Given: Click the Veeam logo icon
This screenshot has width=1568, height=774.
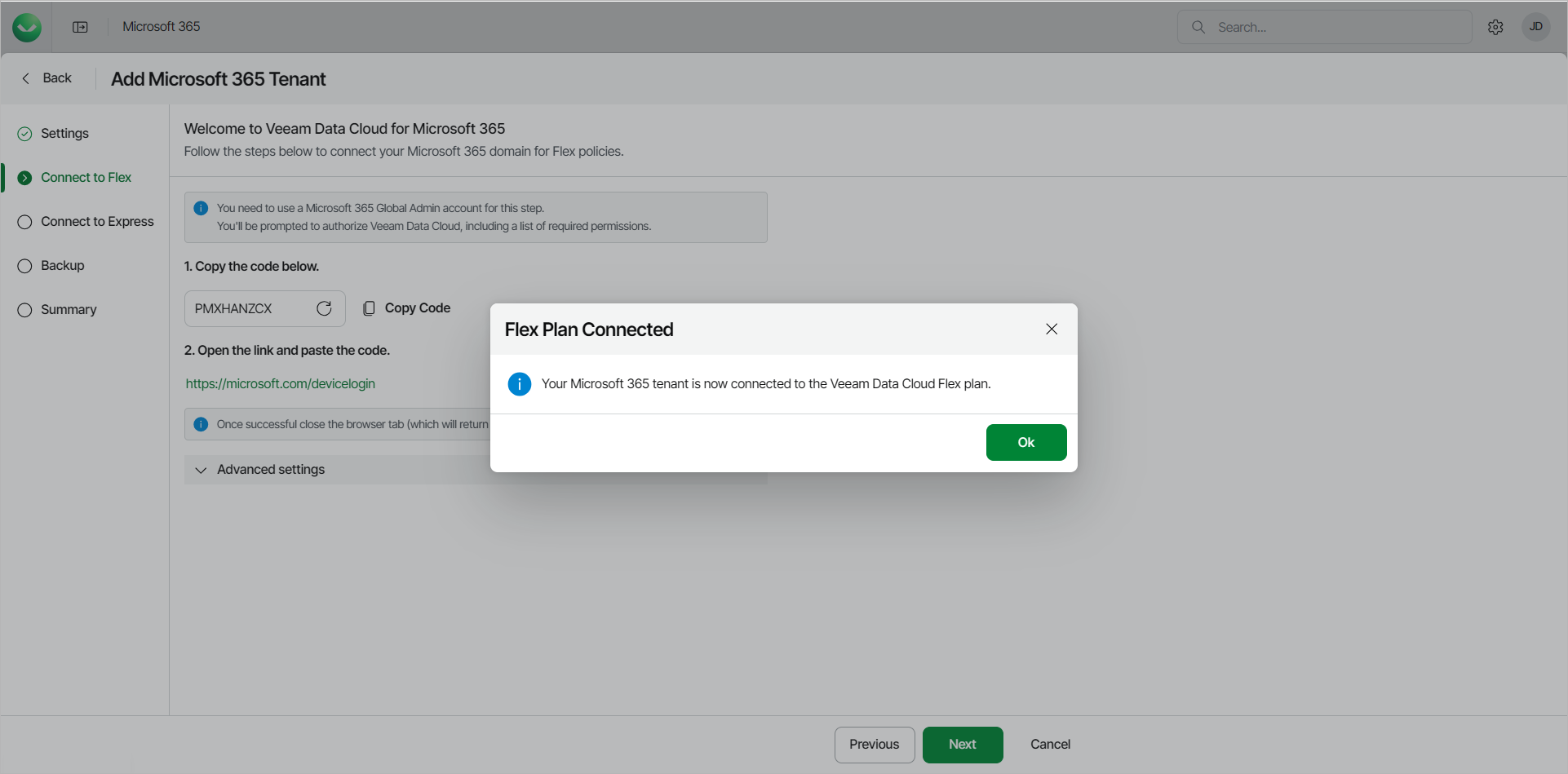Looking at the screenshot, I should click(x=27, y=27).
